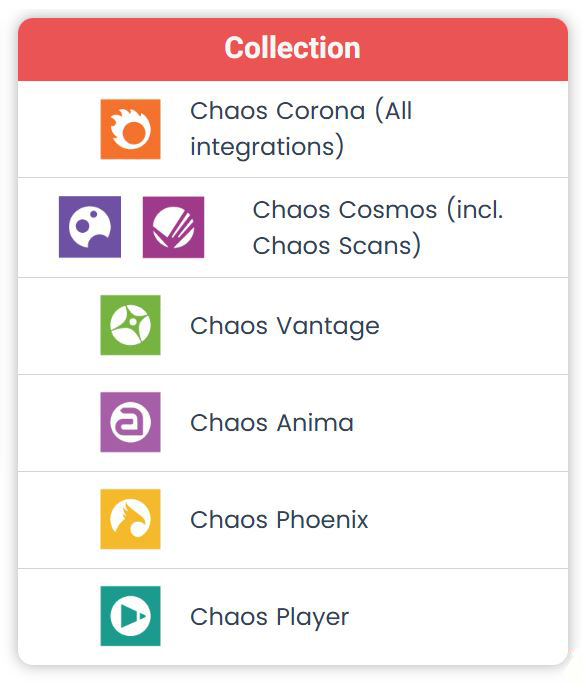Select the yellow Chaos Phoenix bird icon
Viewport: 582px width, 684px height.
[x=130, y=519]
